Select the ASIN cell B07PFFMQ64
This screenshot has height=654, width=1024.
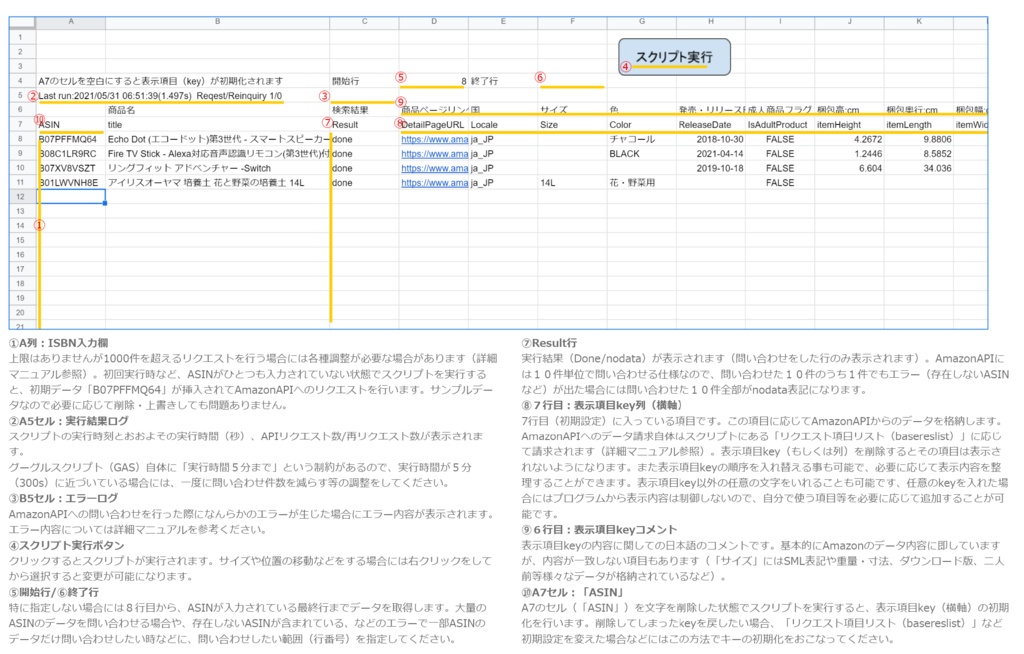click(x=70, y=140)
